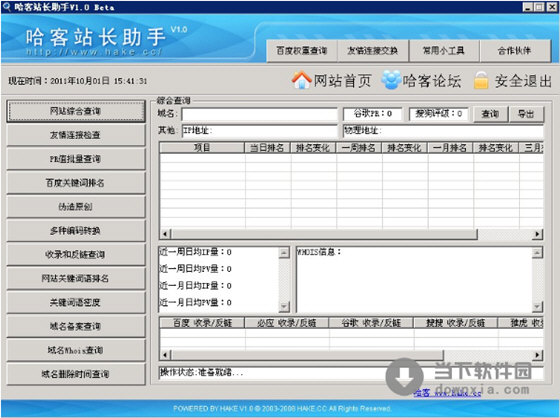The width and height of the screenshot is (560, 418).
Task: Click the 一月排名 column header
Action: tap(450, 148)
